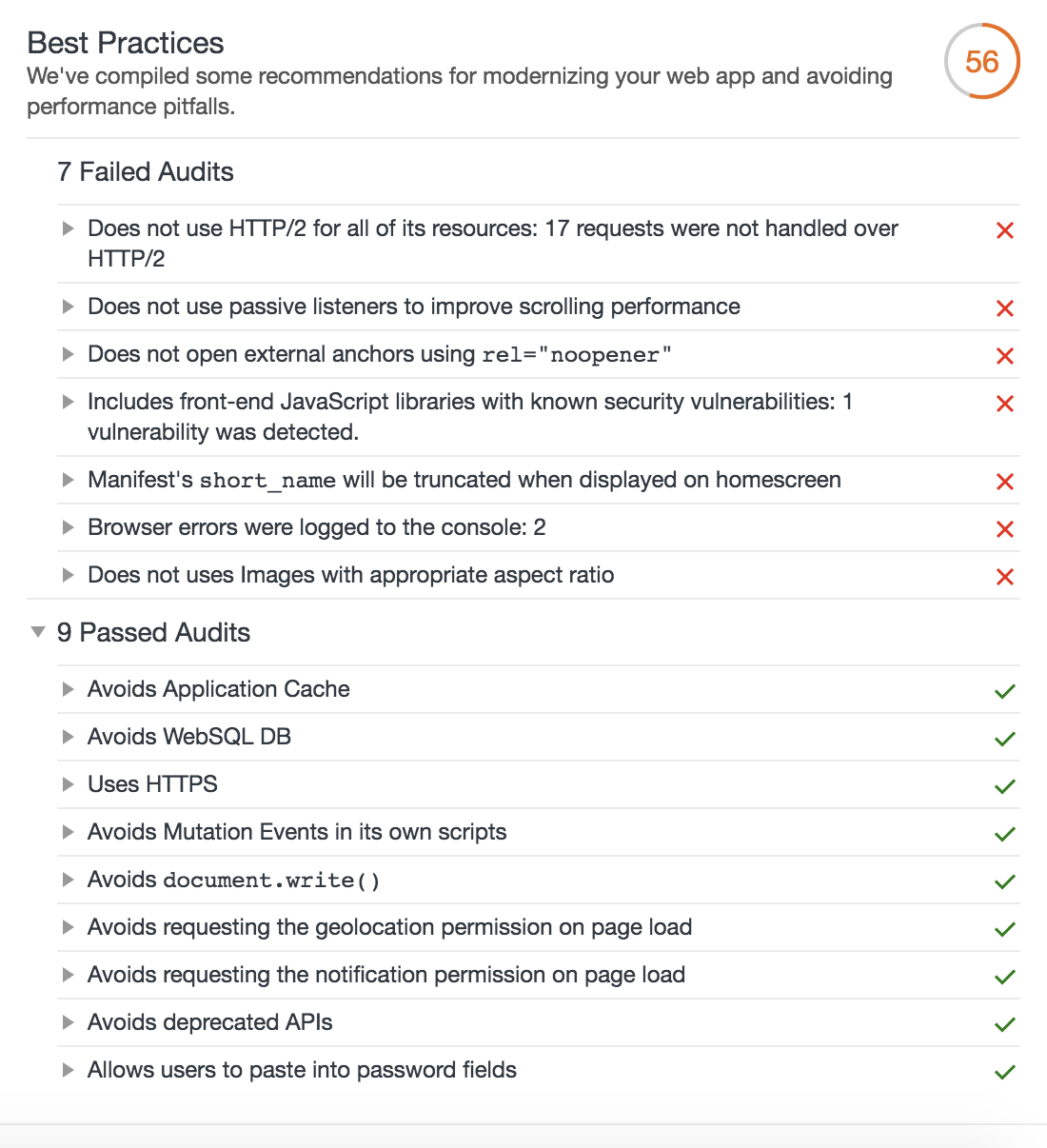Click the green checkmark for Uses HTTPS

pos(1004,786)
